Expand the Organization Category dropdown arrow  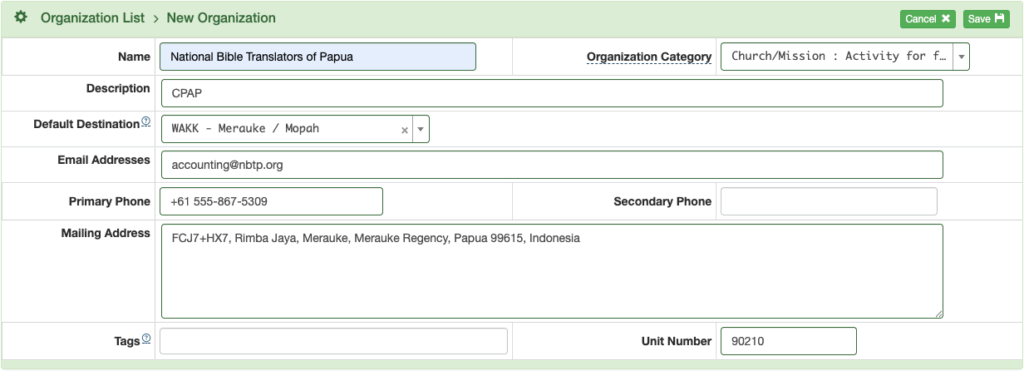[961, 57]
